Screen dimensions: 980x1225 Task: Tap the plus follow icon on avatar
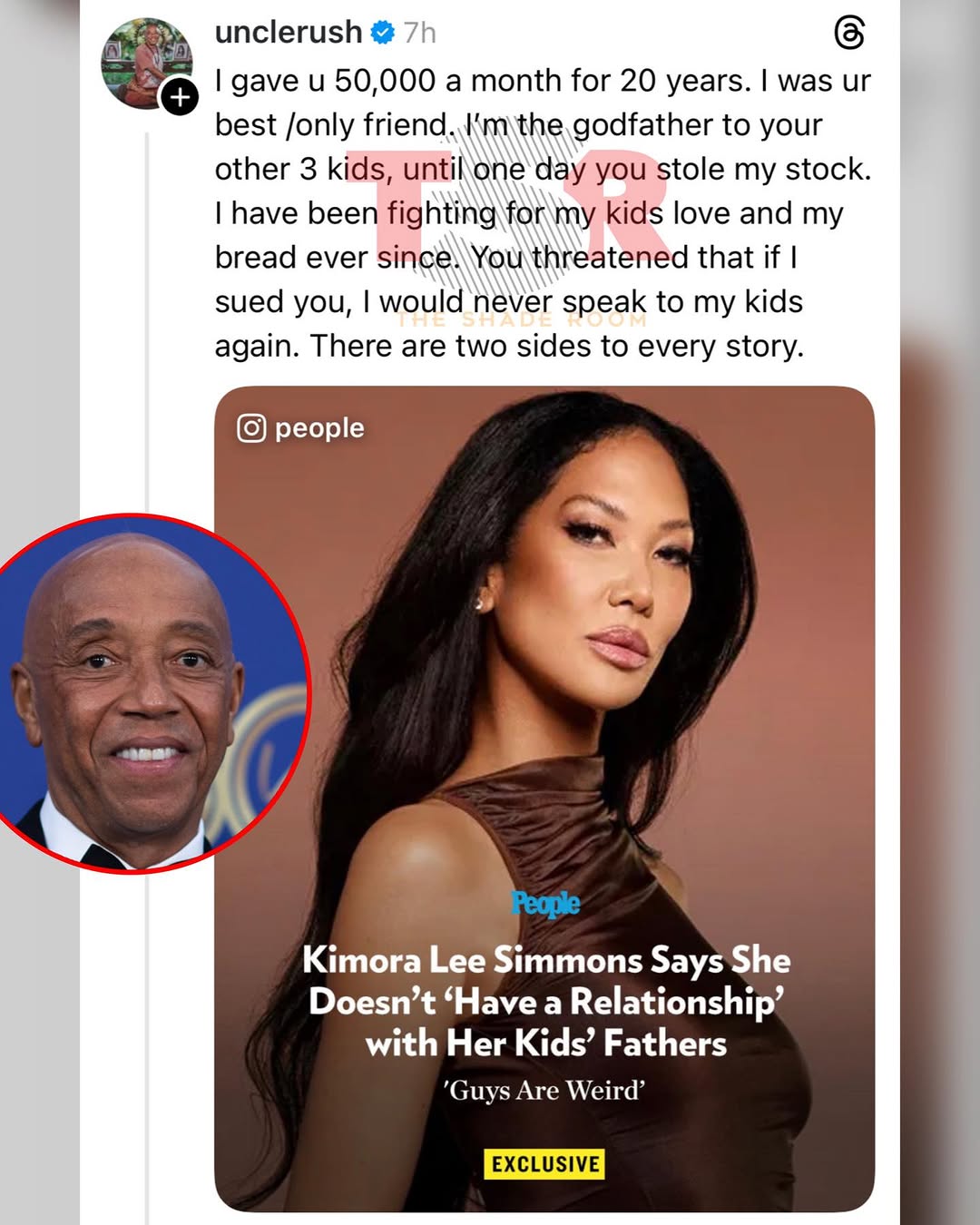[x=180, y=96]
